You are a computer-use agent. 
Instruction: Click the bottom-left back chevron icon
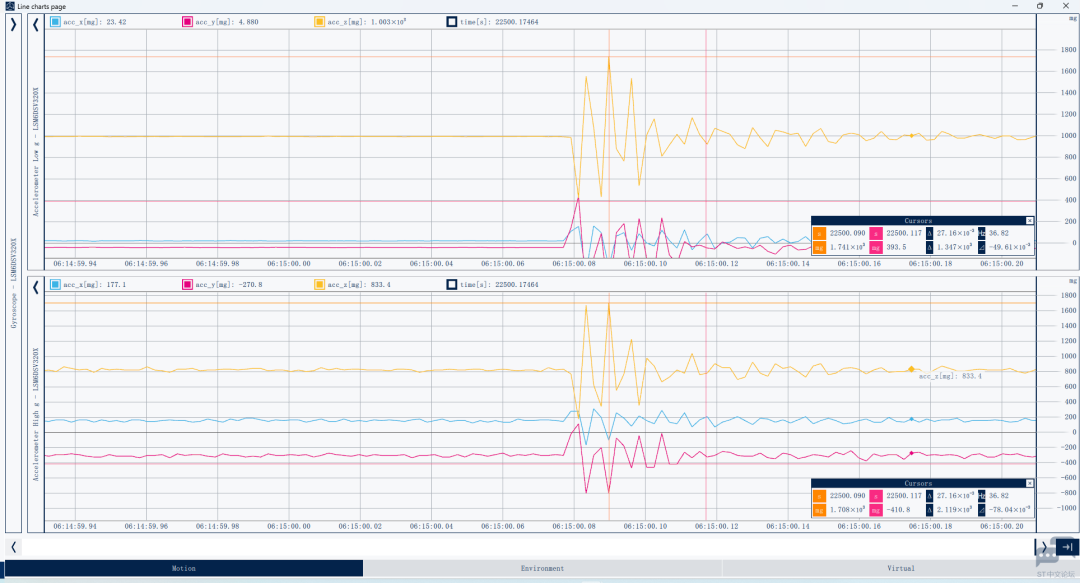13,547
